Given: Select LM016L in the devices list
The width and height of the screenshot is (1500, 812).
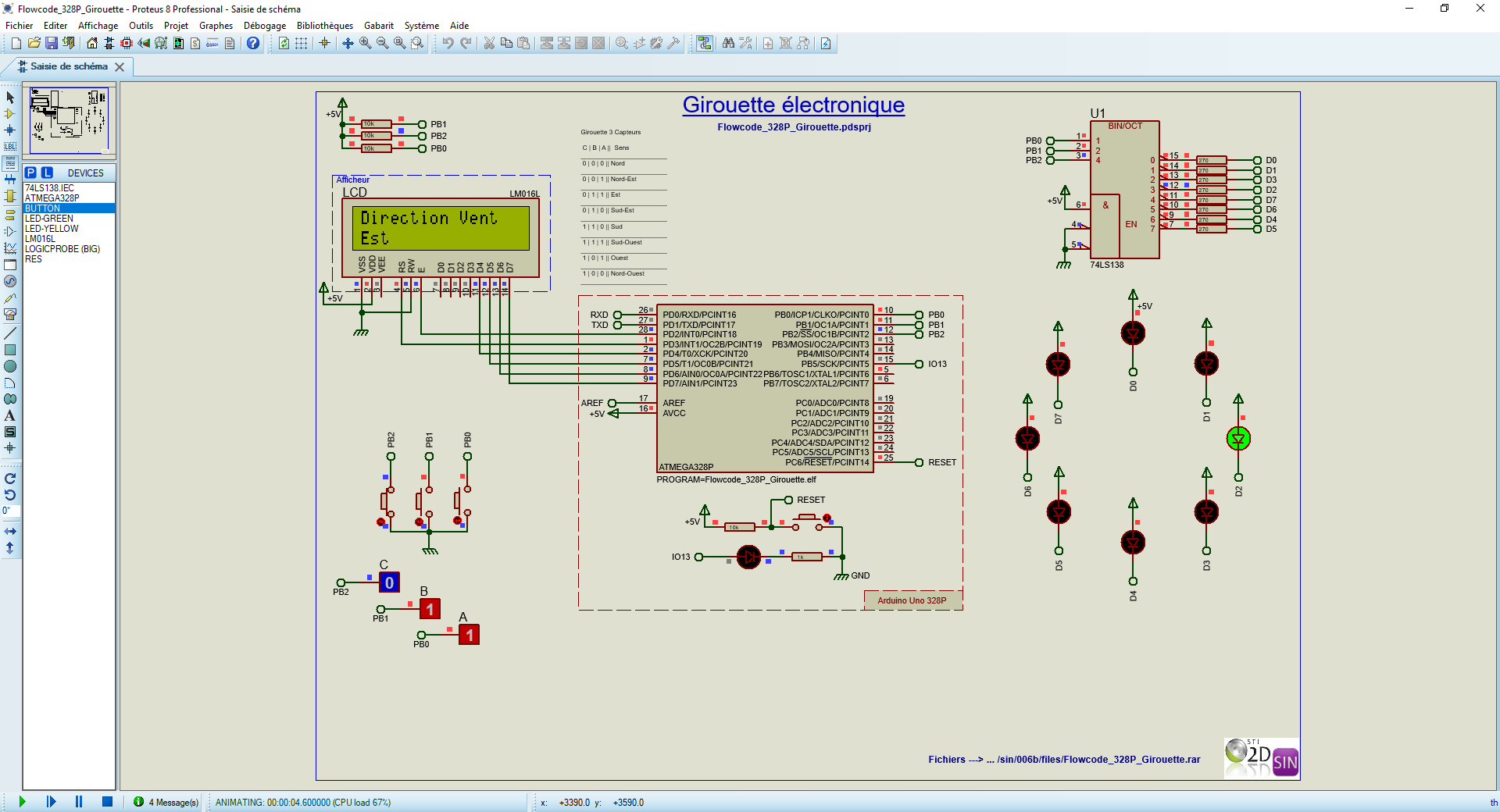Looking at the screenshot, I should (40, 239).
